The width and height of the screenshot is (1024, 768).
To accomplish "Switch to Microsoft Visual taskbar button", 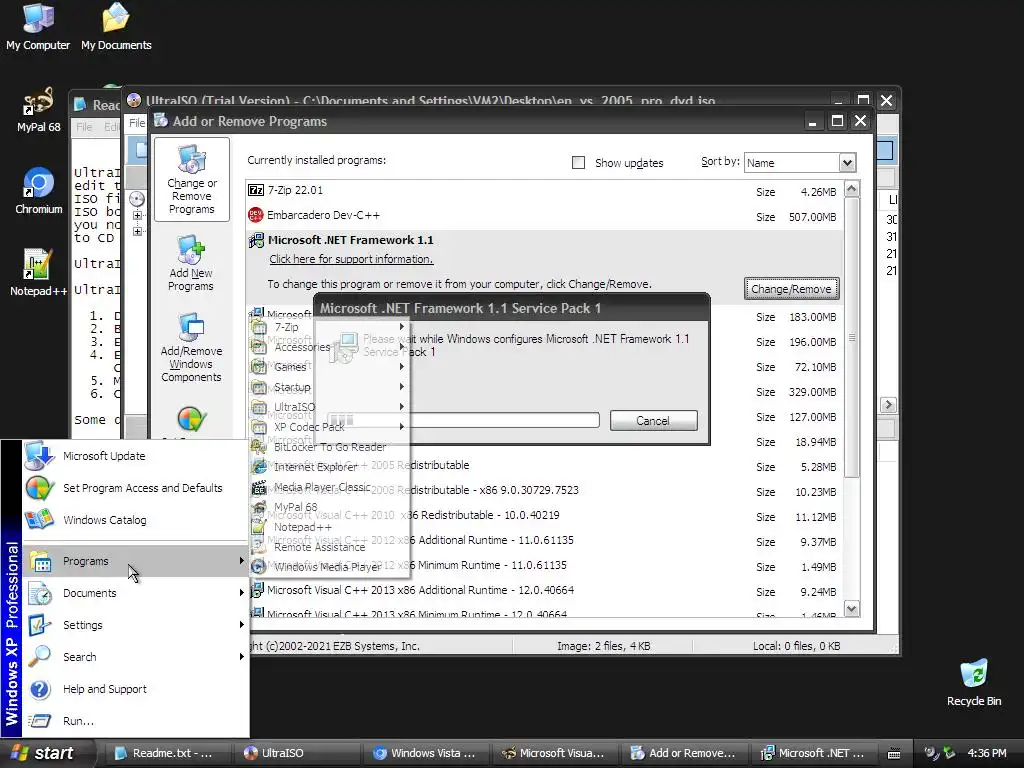I will pyautogui.click(x=553, y=753).
